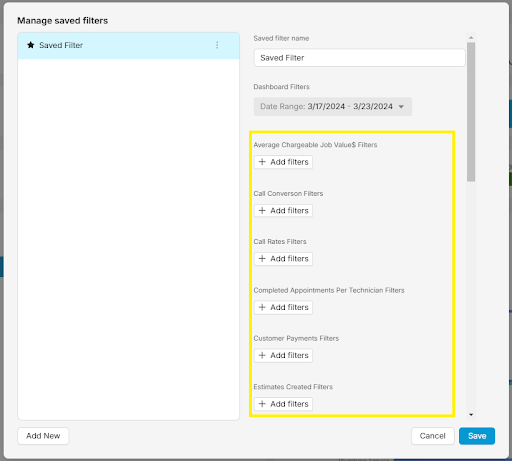Click the dropdown arrow next to 3/23/2024

point(401,107)
